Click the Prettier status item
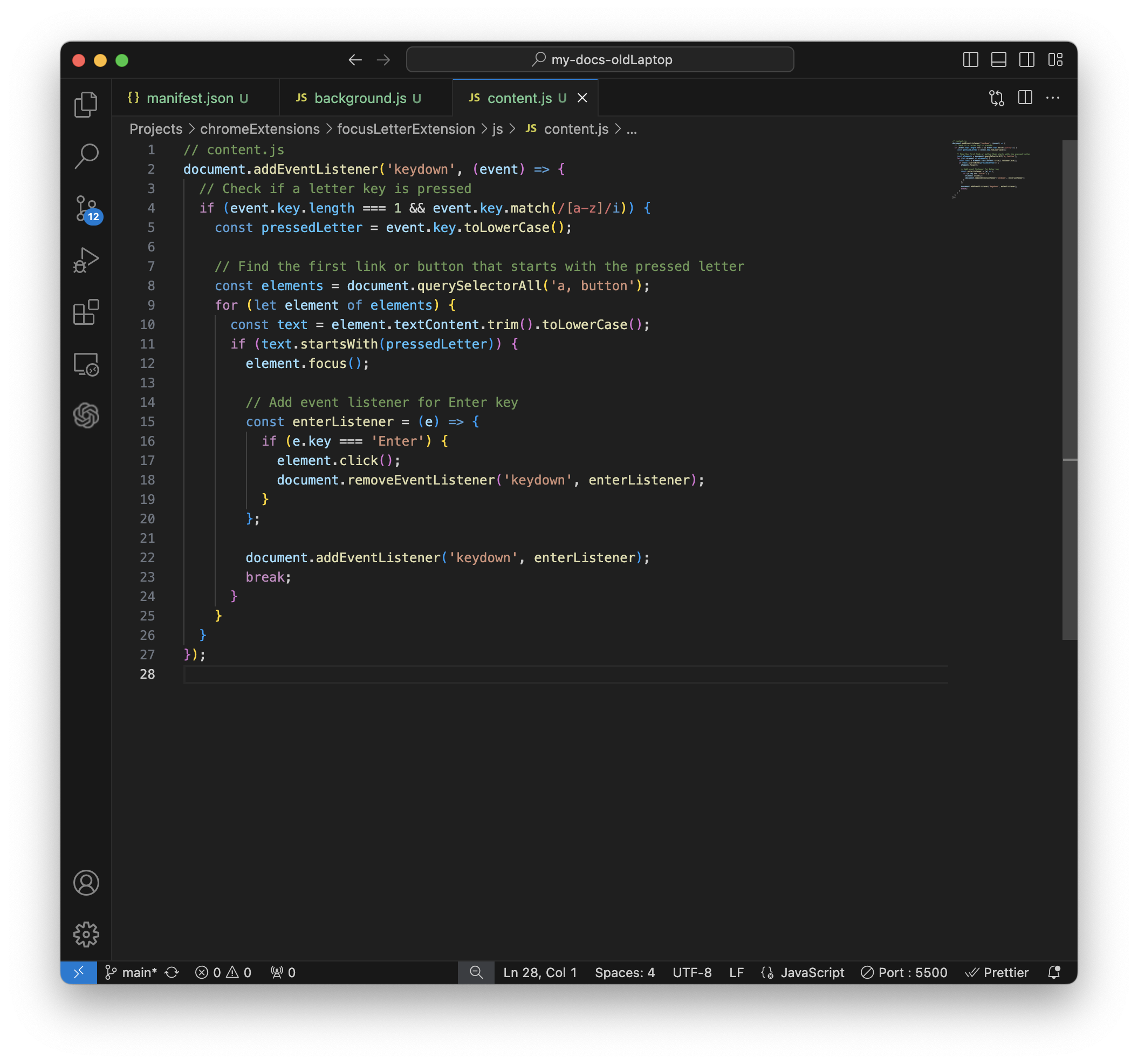Image resolution: width=1138 pixels, height=1064 pixels. click(x=997, y=972)
